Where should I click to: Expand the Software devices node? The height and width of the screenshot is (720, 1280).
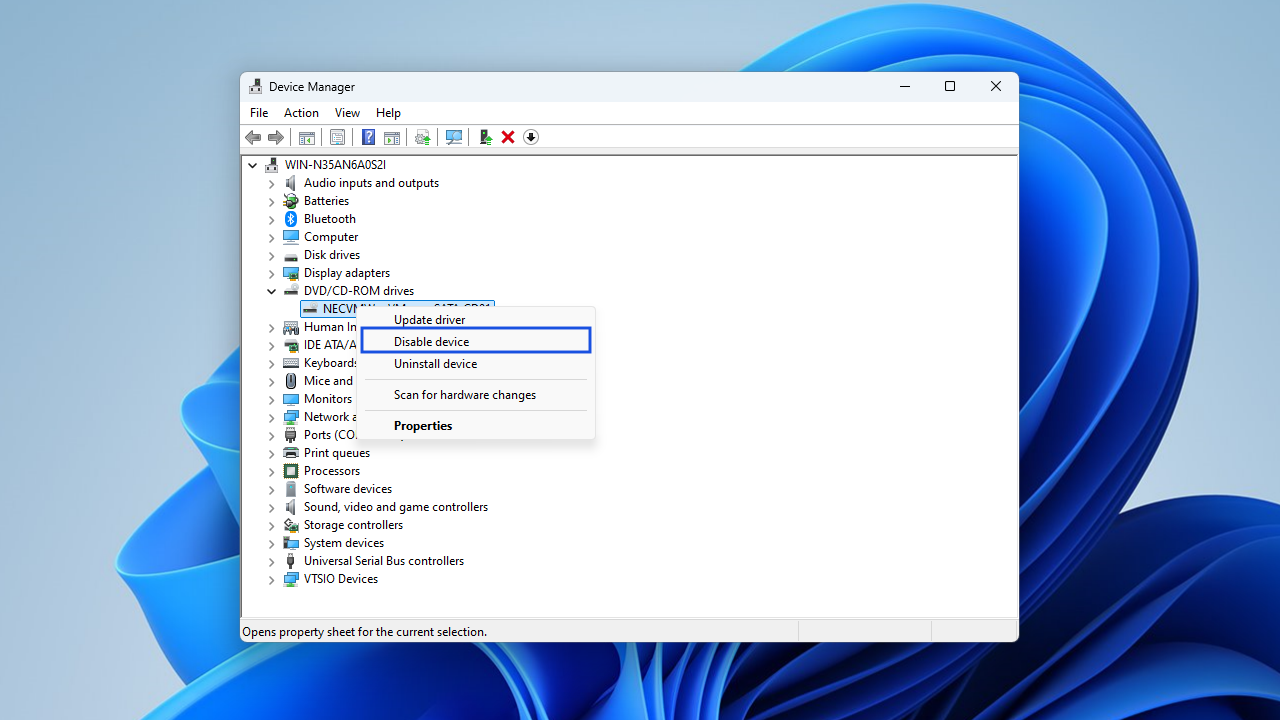click(x=271, y=489)
